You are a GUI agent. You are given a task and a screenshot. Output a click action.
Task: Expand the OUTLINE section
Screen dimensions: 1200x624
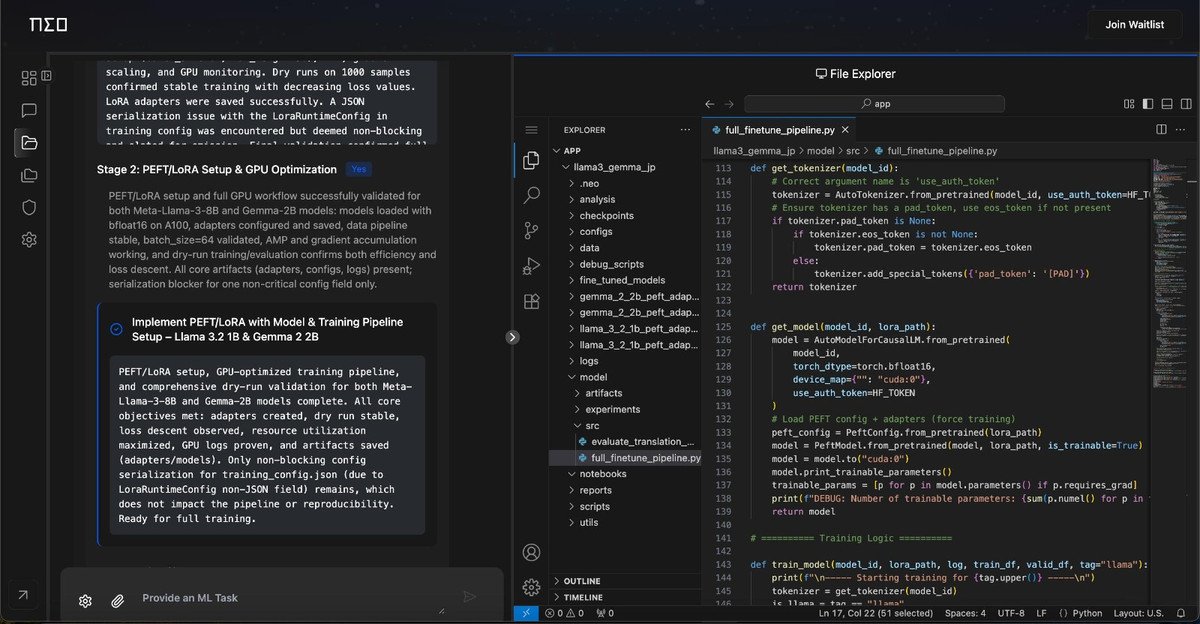click(x=624, y=581)
